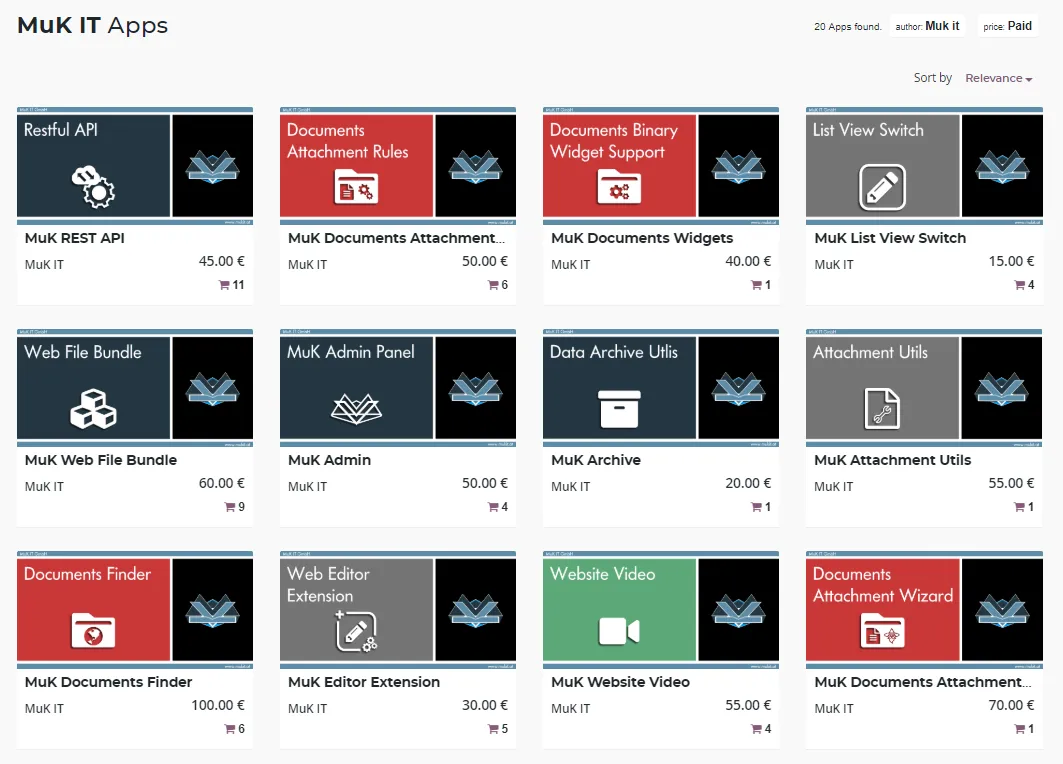This screenshot has height=764, width=1063.
Task: Open the Sort by Relevance dropdown
Action: [998, 78]
